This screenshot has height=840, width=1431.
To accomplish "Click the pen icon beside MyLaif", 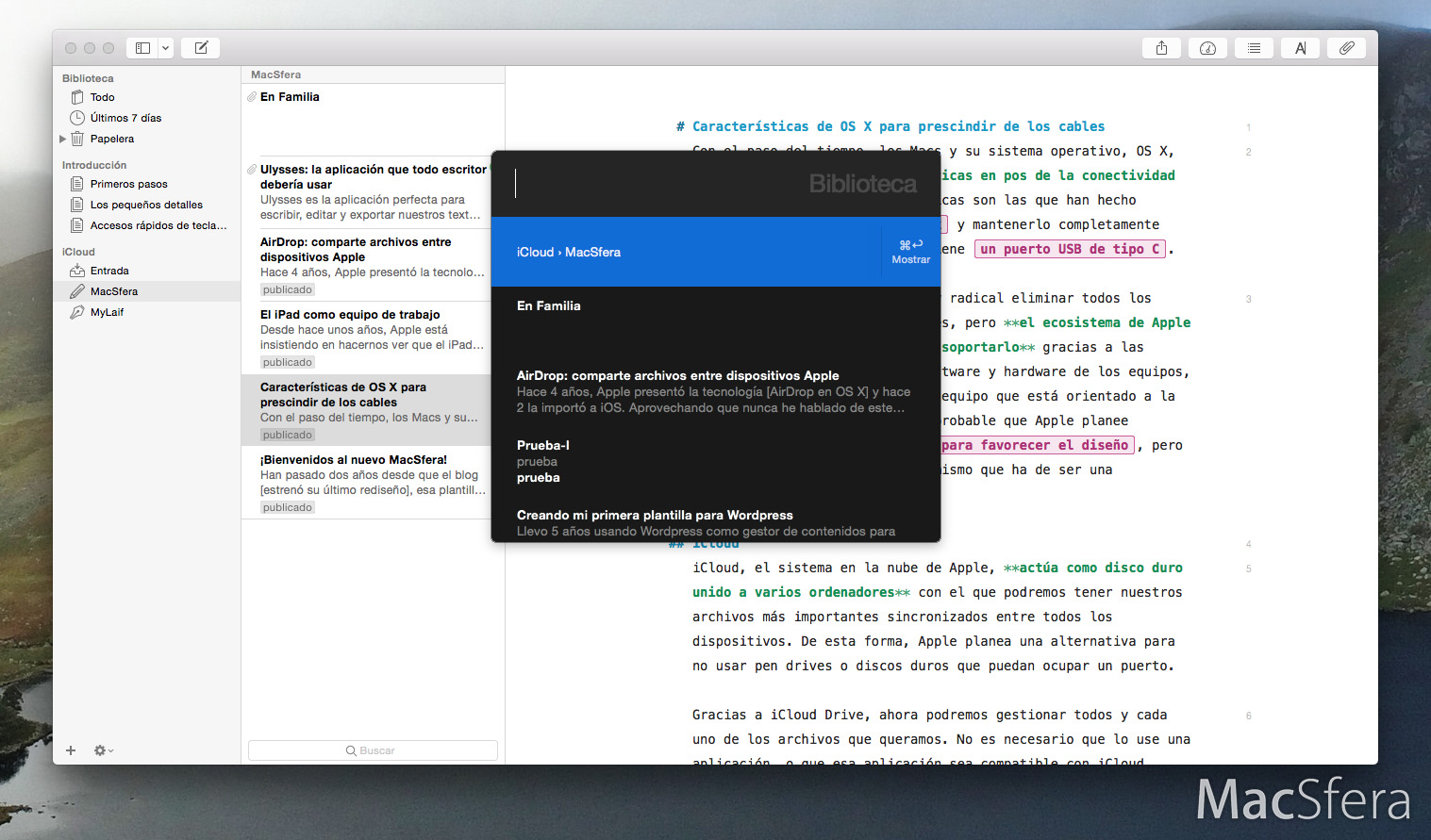I will coord(77,312).
